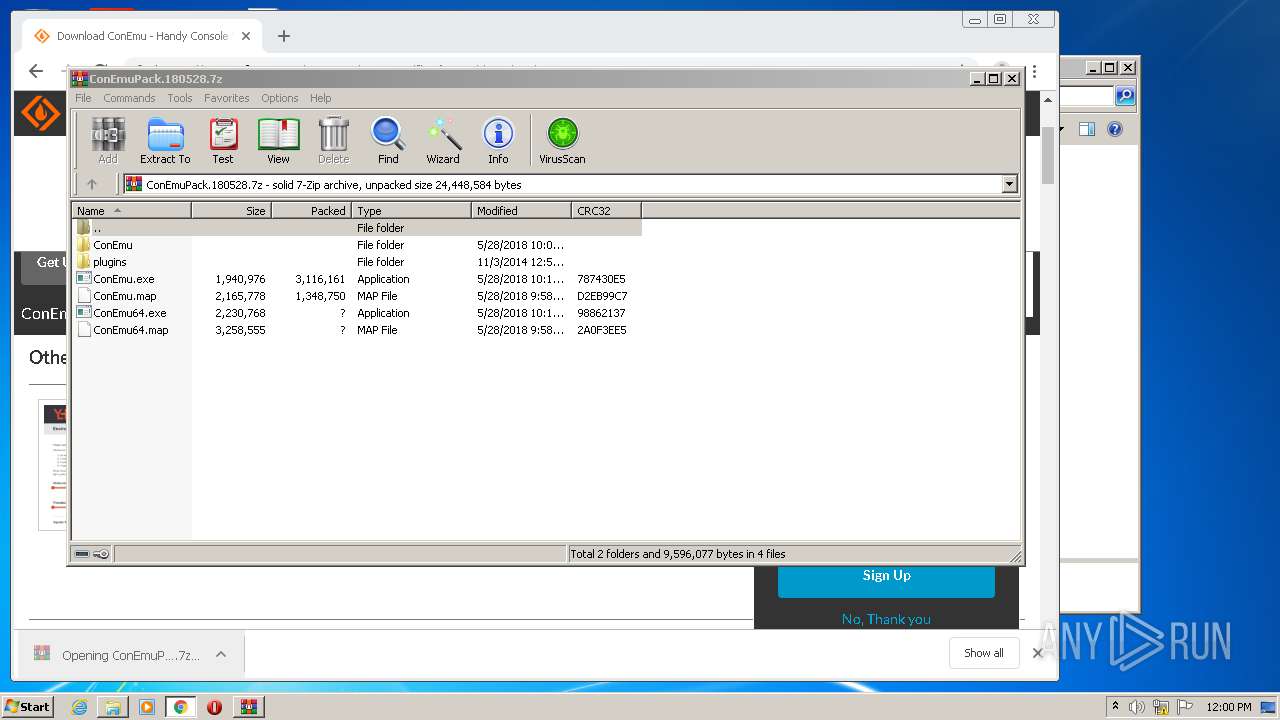Click the WinRAR taskbar button
The height and width of the screenshot is (720, 1280).
coord(248,707)
